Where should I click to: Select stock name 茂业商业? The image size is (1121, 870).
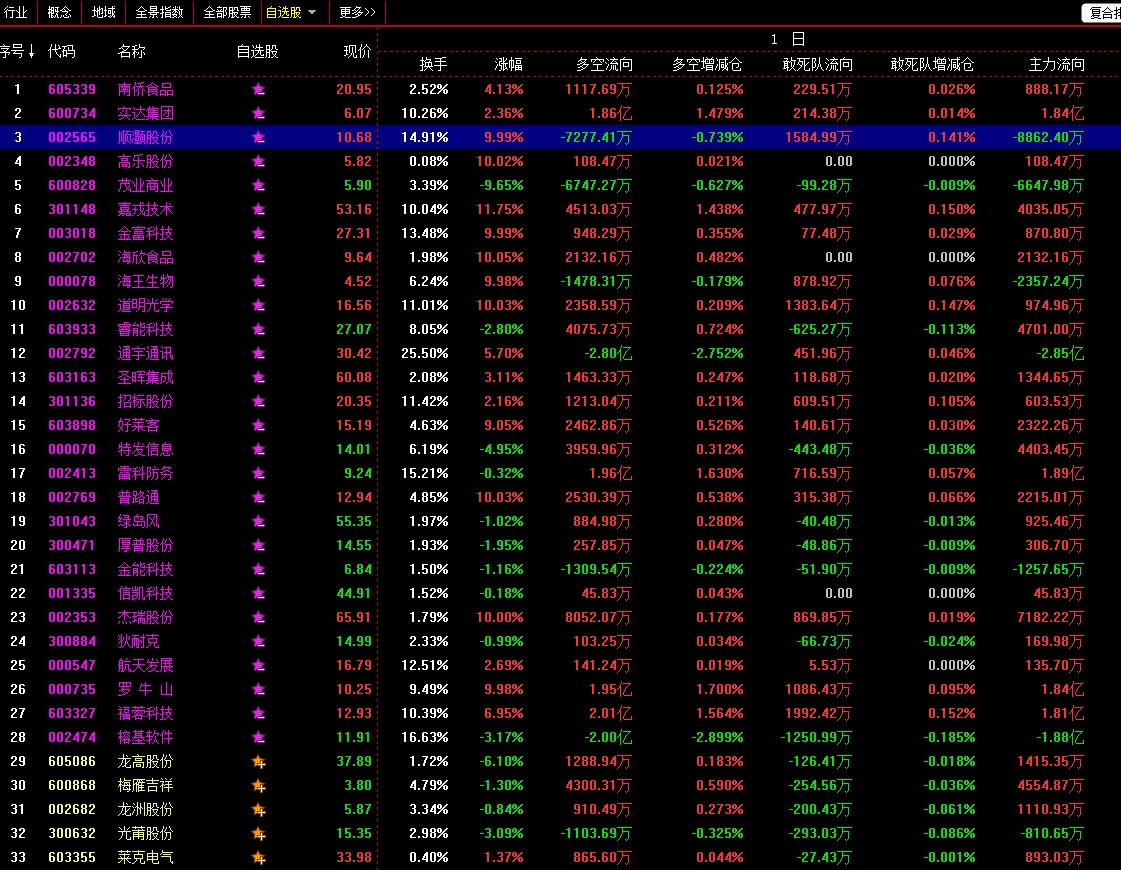(145, 186)
